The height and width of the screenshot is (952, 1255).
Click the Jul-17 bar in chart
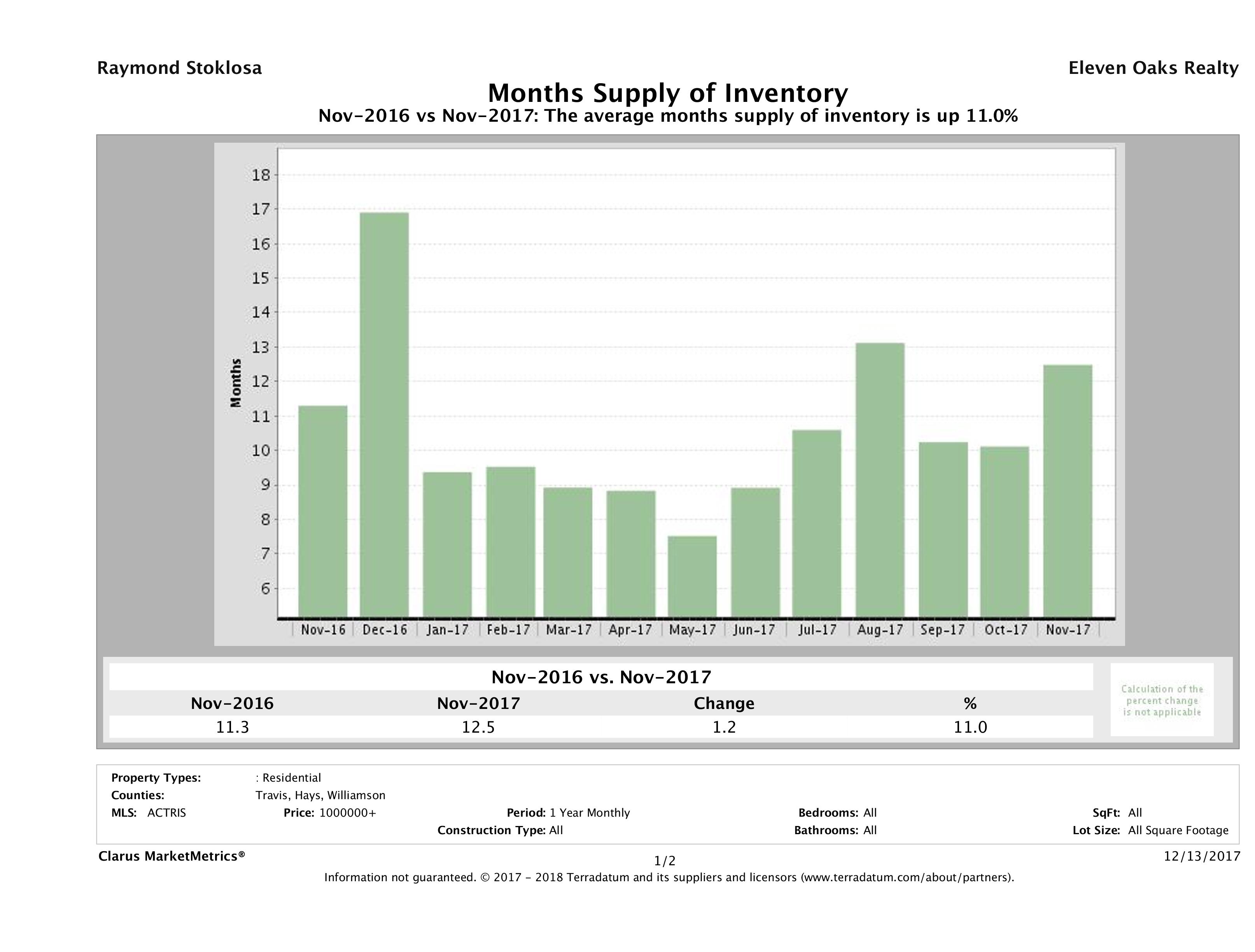pos(816,523)
